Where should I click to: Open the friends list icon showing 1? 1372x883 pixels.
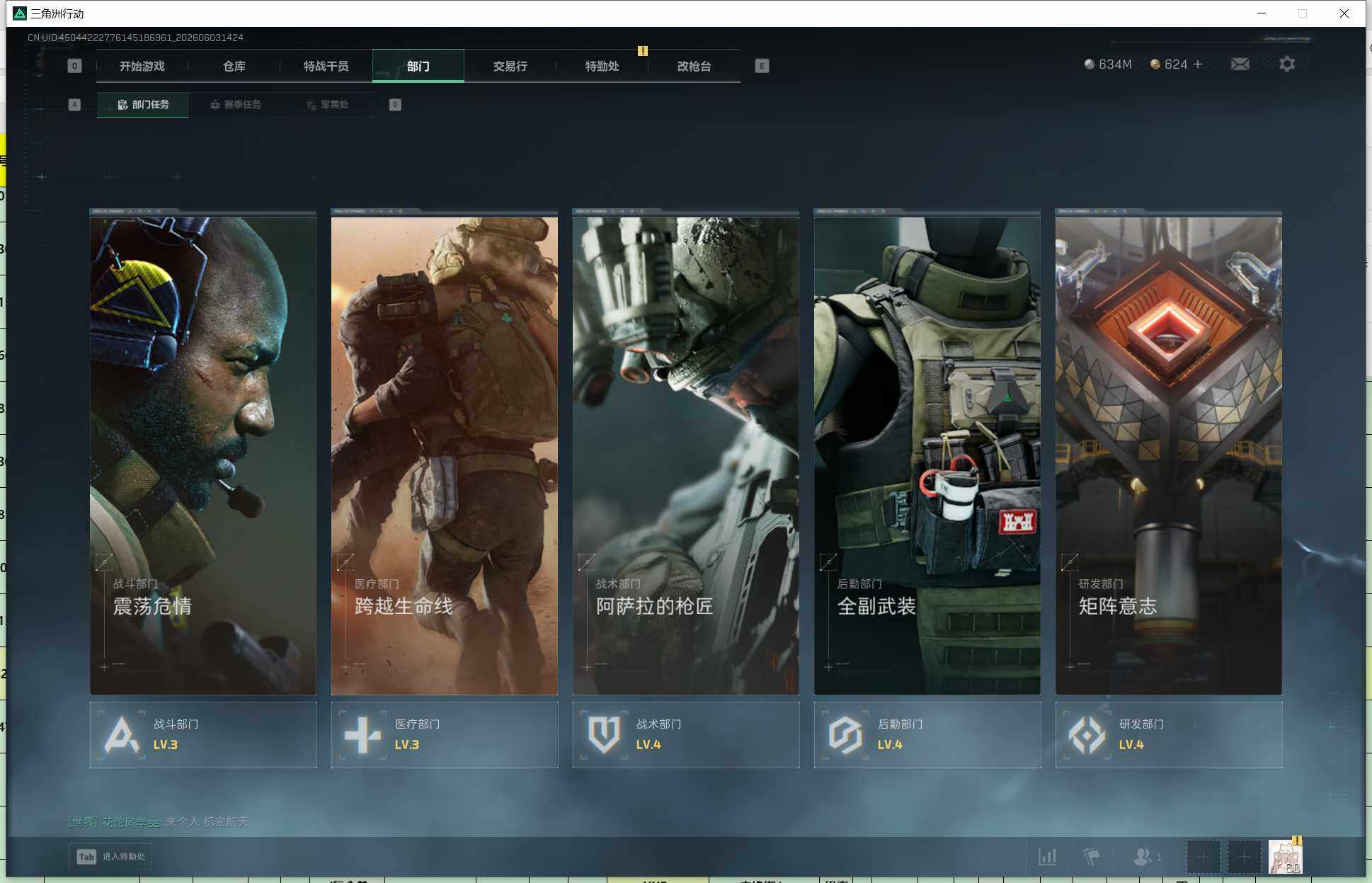click(1147, 857)
